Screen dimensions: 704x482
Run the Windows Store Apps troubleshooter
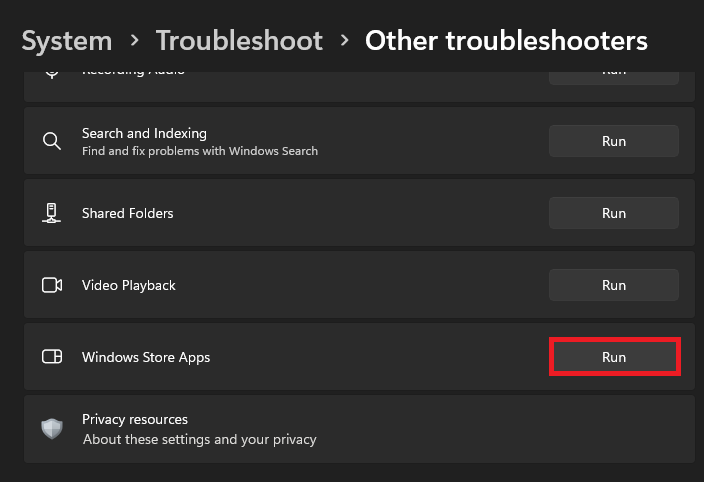pos(614,357)
